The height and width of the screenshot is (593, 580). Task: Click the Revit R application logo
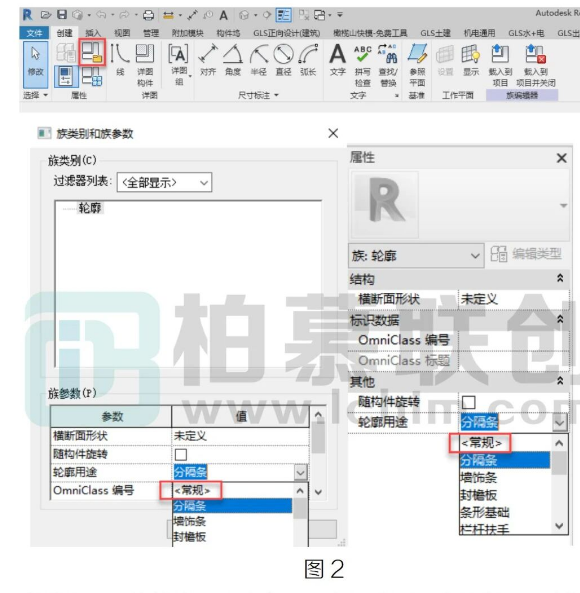28,15
